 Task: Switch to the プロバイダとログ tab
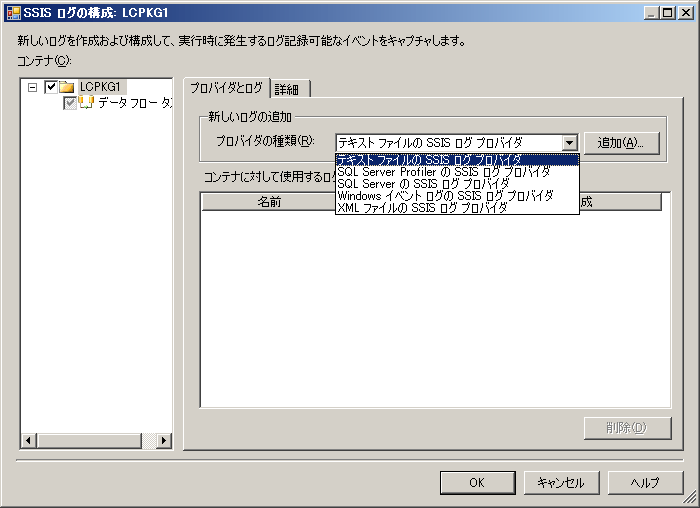pyautogui.click(x=226, y=88)
